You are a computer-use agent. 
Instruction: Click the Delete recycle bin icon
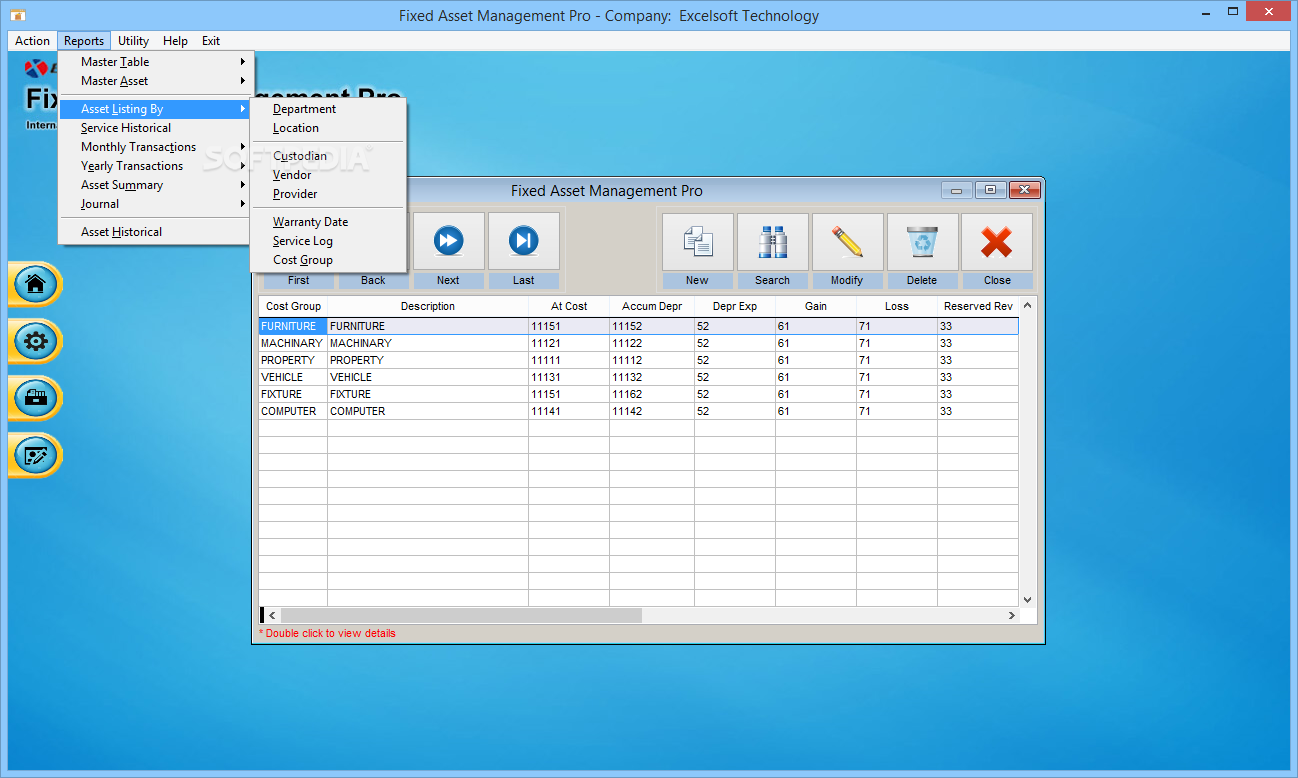click(x=922, y=241)
